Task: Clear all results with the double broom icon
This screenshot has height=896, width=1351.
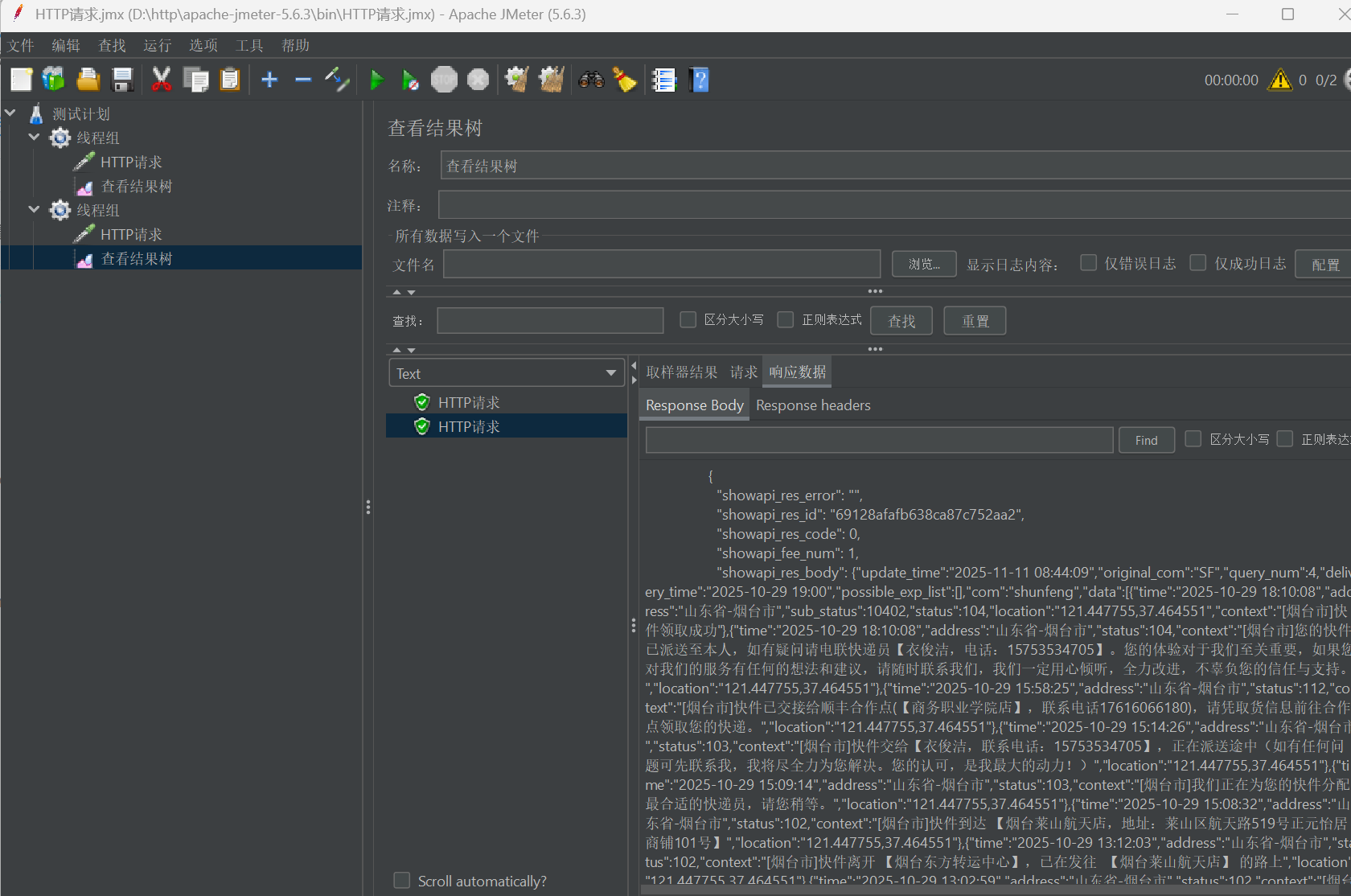Action: point(552,80)
